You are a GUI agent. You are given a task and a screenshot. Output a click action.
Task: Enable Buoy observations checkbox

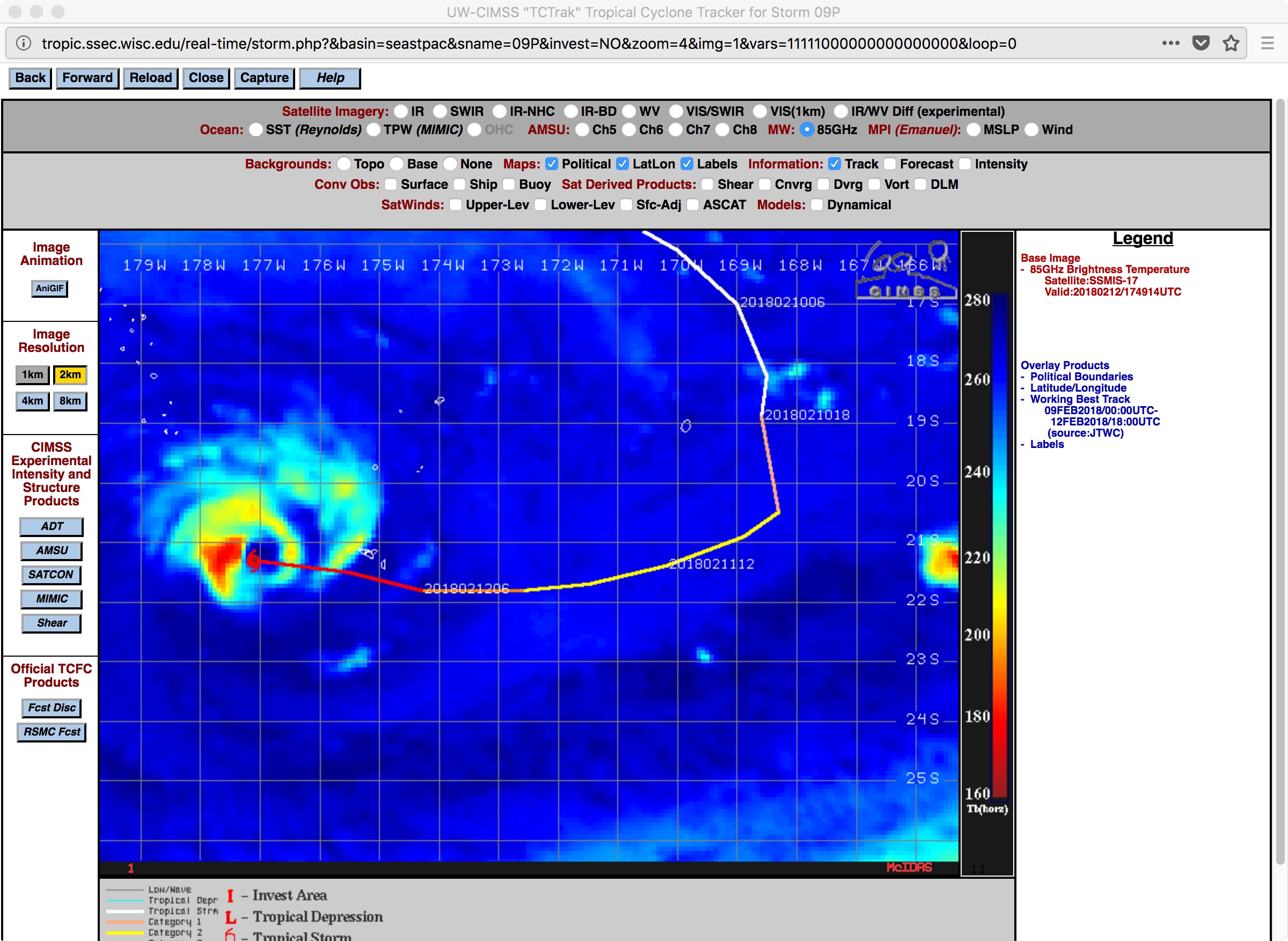pos(509,185)
